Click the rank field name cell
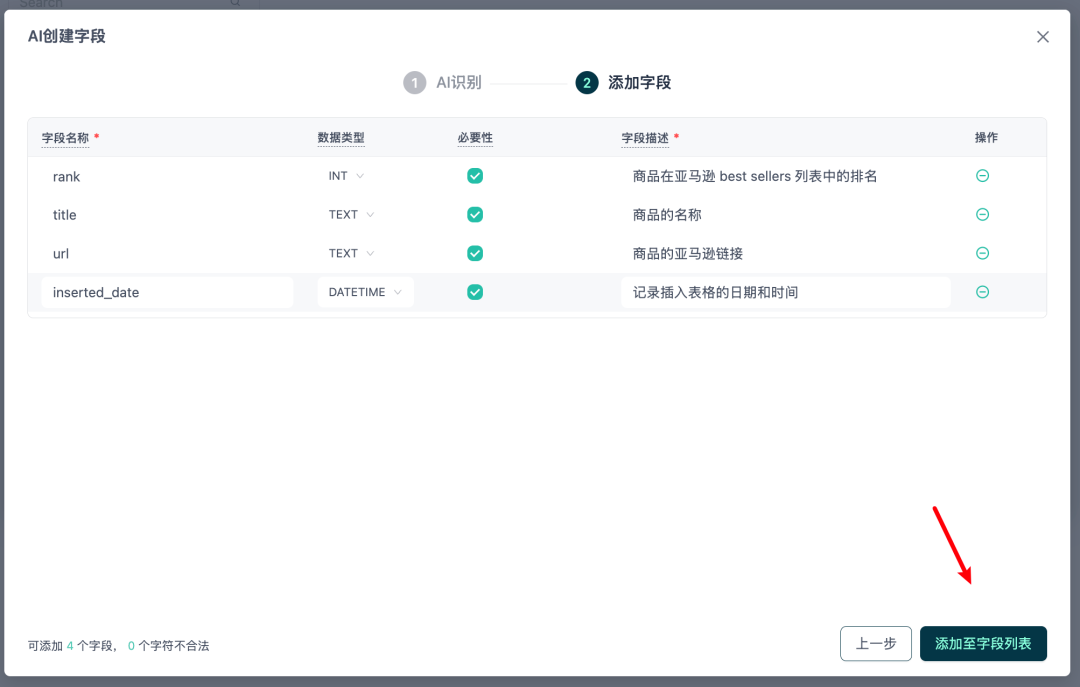Viewport: 1080px width, 687px height. [67, 176]
